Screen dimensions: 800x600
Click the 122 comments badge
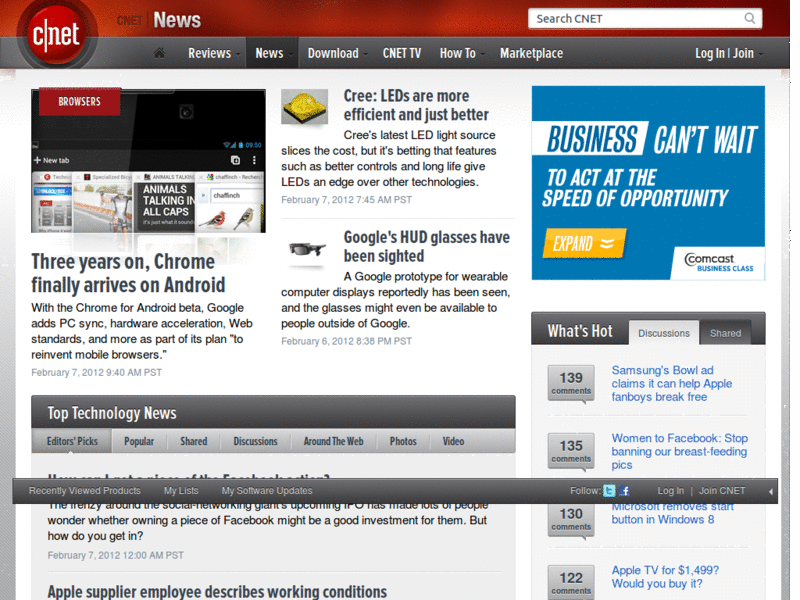pyautogui.click(x=571, y=583)
